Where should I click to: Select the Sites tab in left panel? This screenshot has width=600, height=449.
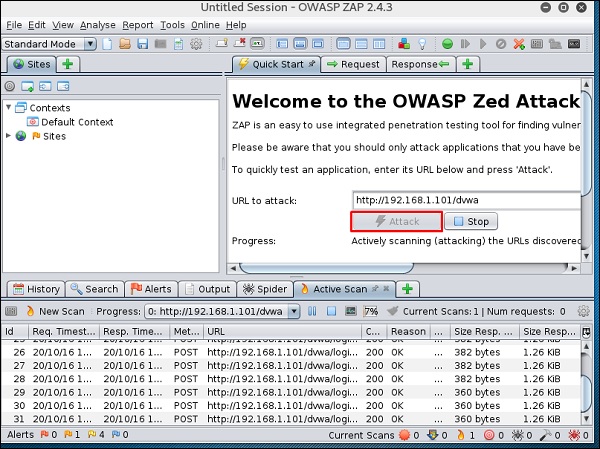[32, 64]
